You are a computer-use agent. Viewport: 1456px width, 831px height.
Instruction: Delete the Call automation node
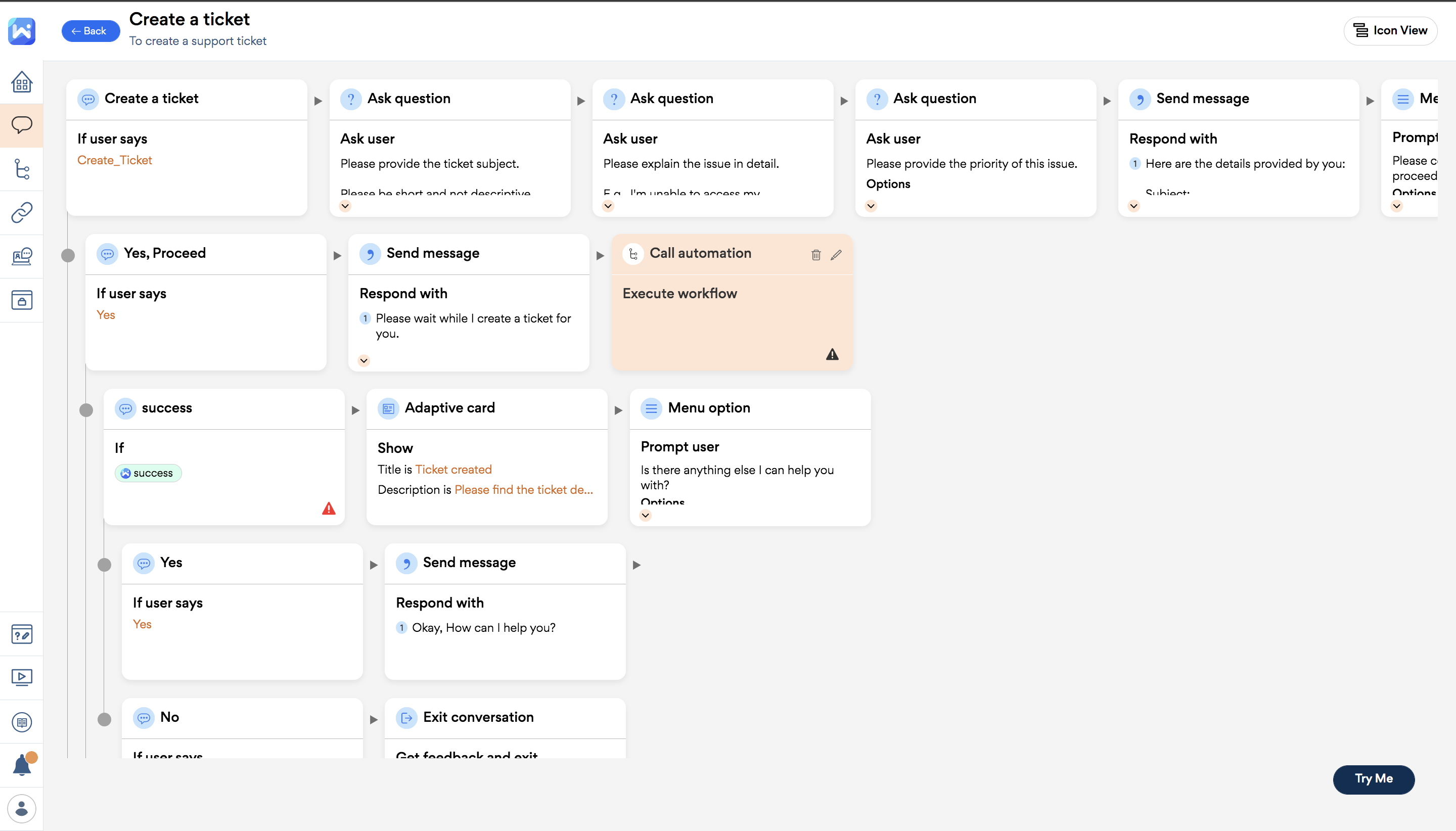point(815,255)
